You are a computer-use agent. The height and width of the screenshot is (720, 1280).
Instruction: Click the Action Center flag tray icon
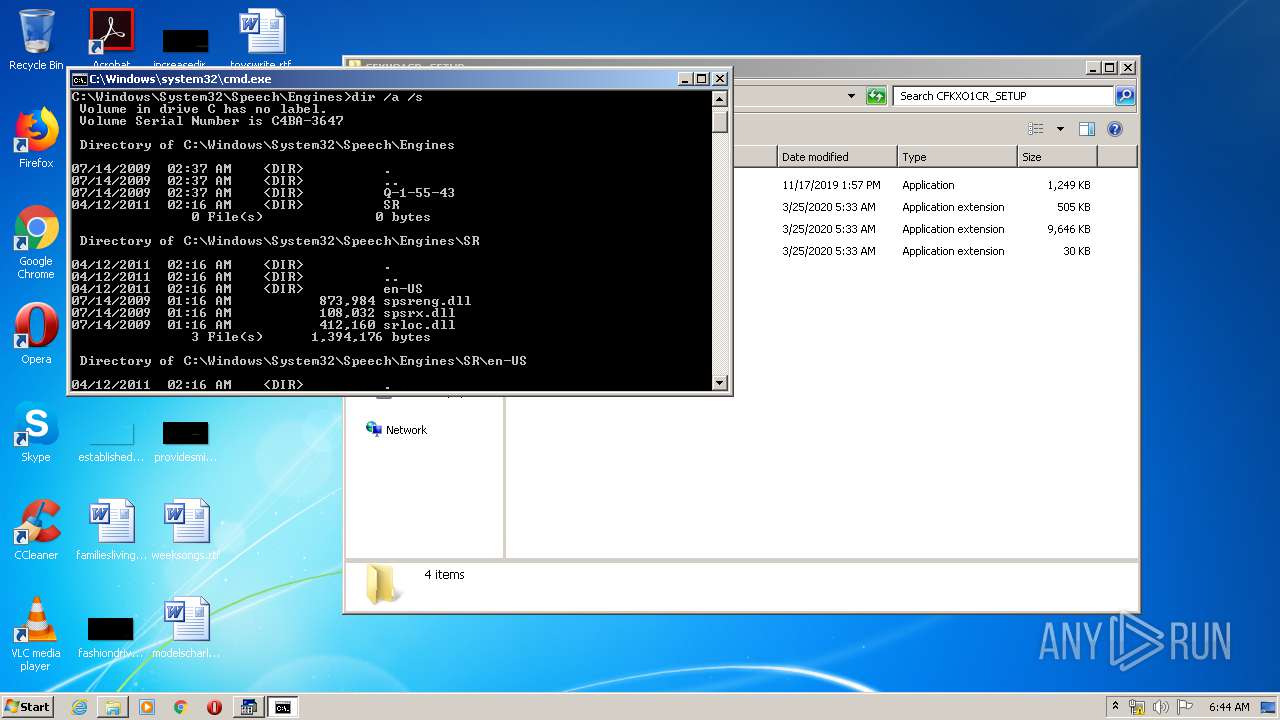tap(1184, 707)
